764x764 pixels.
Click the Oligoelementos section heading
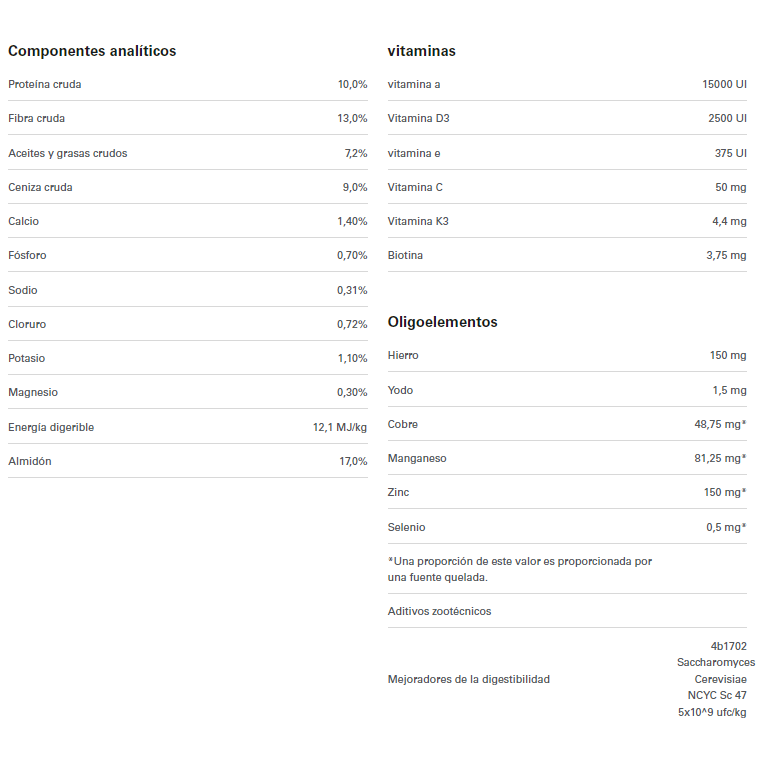(x=442, y=322)
